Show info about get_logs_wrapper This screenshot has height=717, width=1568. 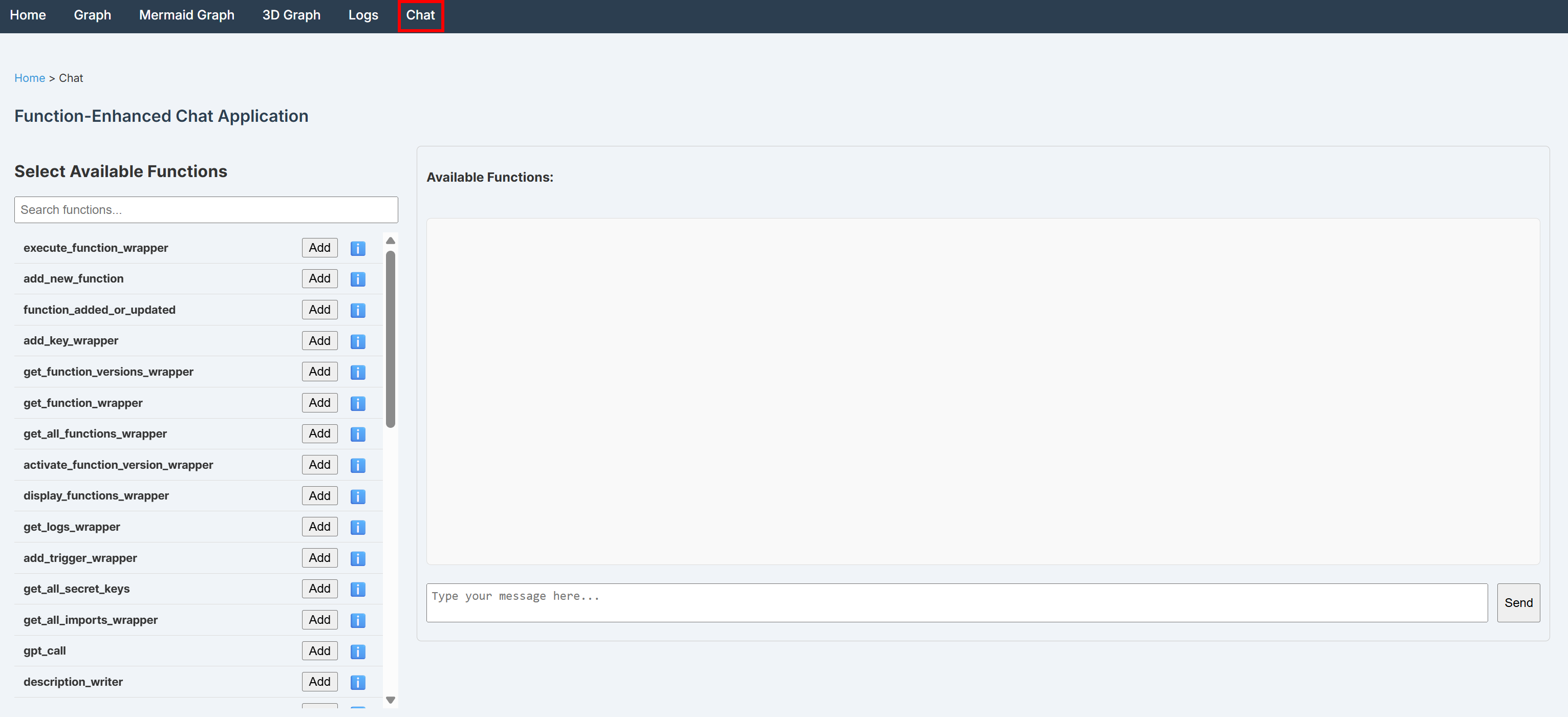click(x=357, y=527)
